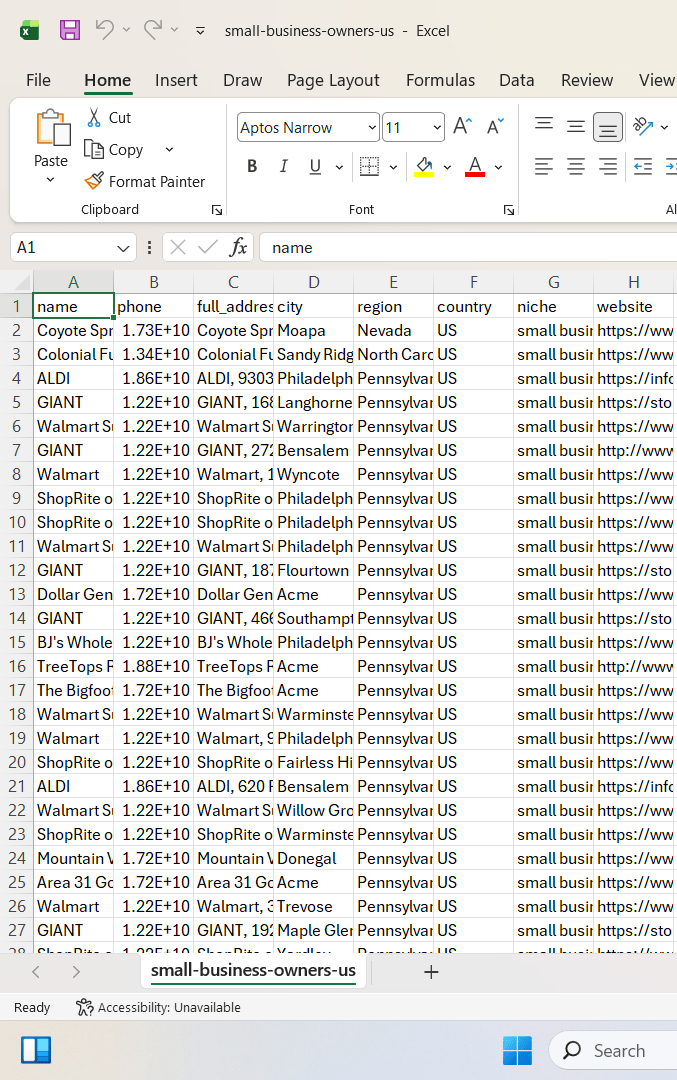Open the widgets icon on taskbar

pyautogui.click(x=37, y=1050)
